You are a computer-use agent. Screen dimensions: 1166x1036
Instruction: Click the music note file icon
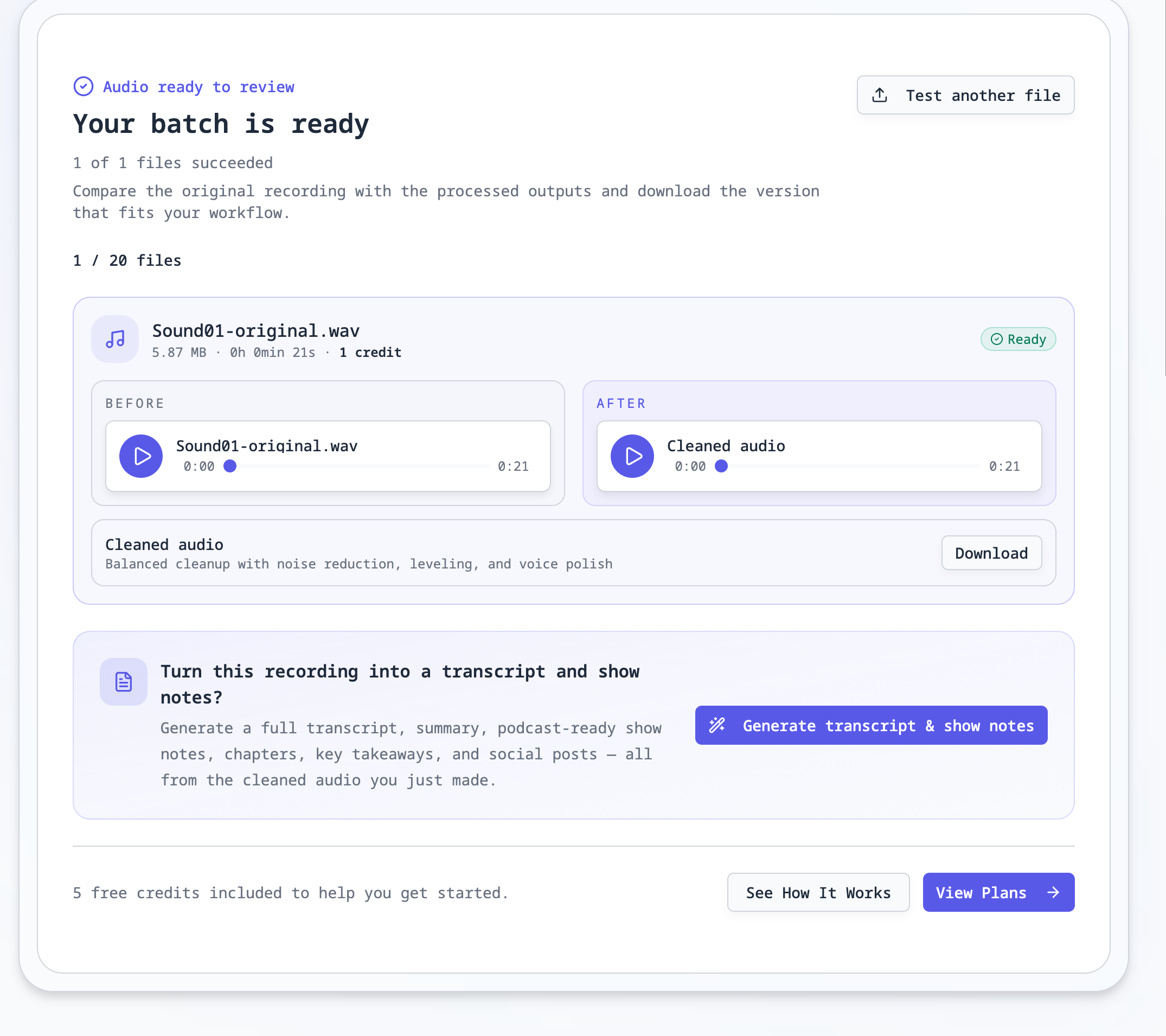(115, 339)
